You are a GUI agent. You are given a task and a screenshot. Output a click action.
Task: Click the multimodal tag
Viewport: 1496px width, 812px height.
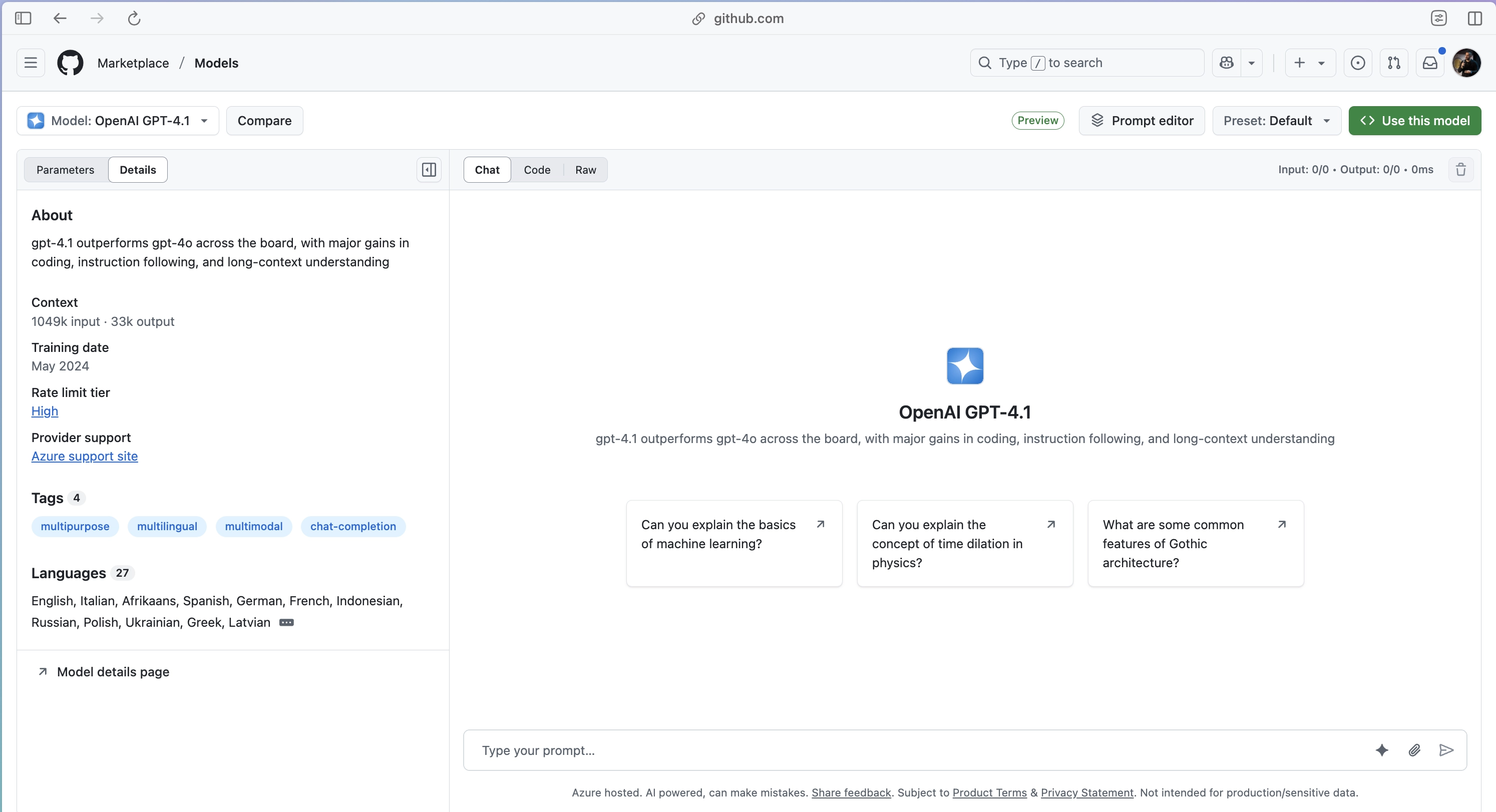(254, 526)
